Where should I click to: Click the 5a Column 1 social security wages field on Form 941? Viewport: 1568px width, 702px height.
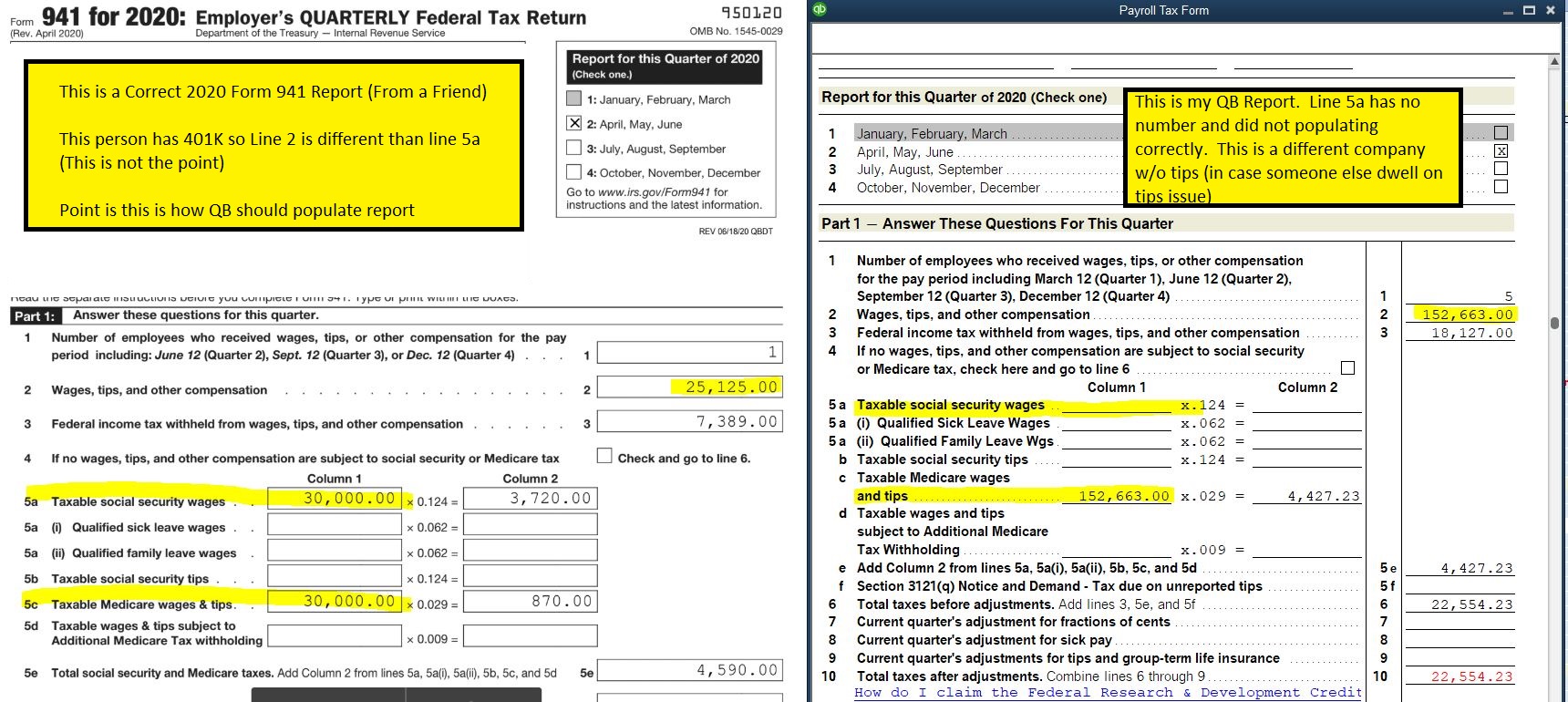point(335,499)
